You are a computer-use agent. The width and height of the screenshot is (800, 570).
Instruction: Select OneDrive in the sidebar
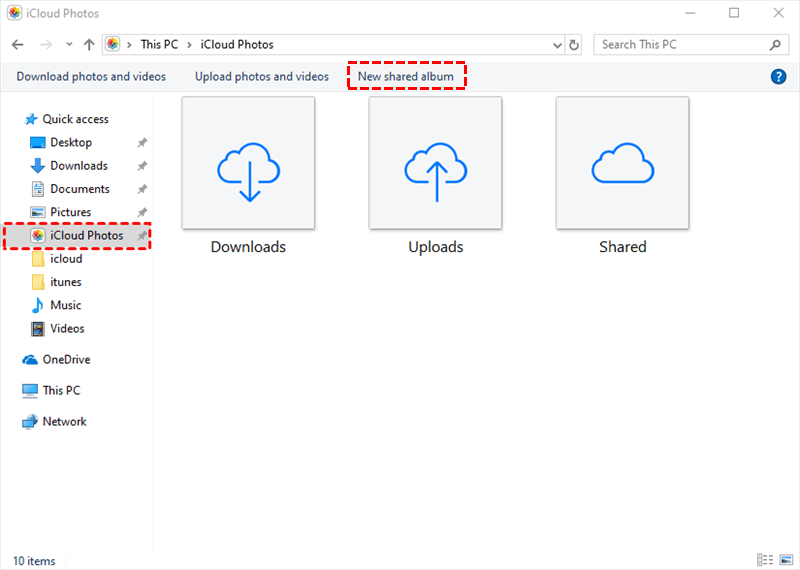(66, 359)
